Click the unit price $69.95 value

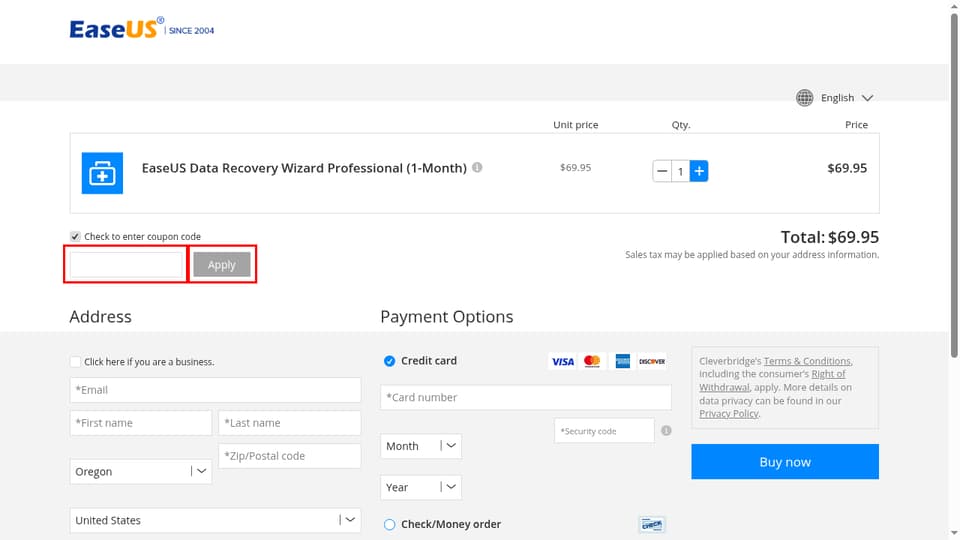click(x=576, y=167)
